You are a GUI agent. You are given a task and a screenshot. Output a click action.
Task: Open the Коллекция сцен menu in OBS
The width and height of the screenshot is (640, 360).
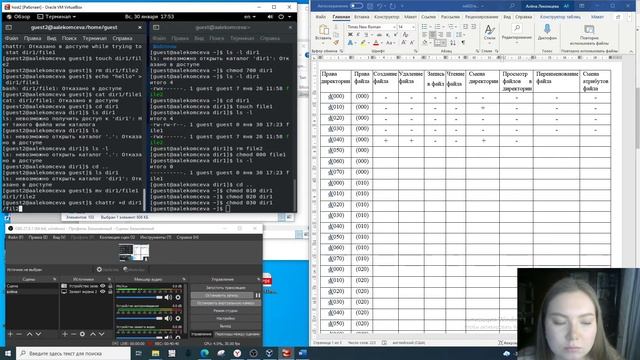coord(117,237)
